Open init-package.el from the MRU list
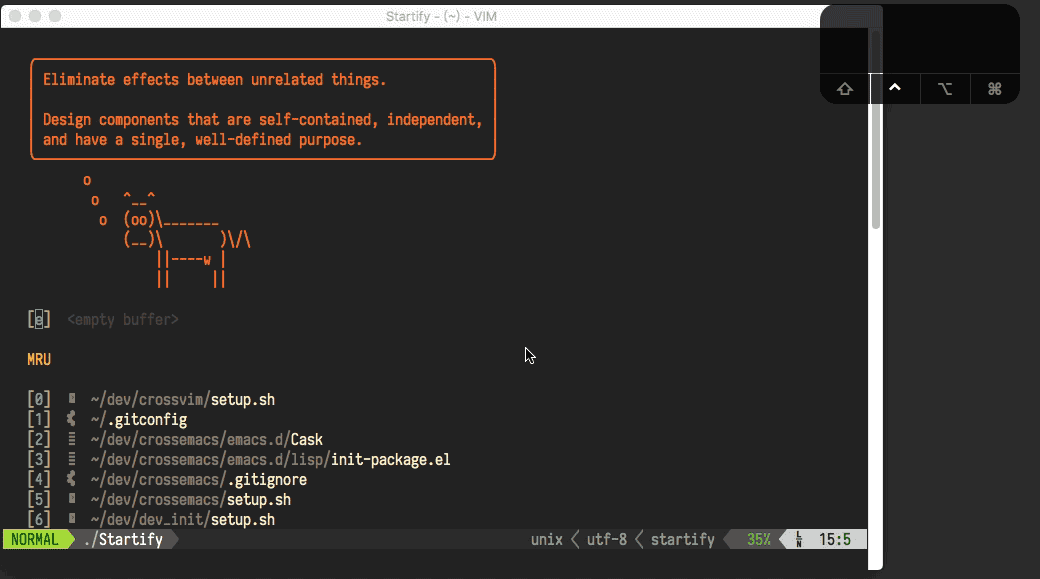This screenshot has height=579, width=1040. pyautogui.click(x=270, y=460)
